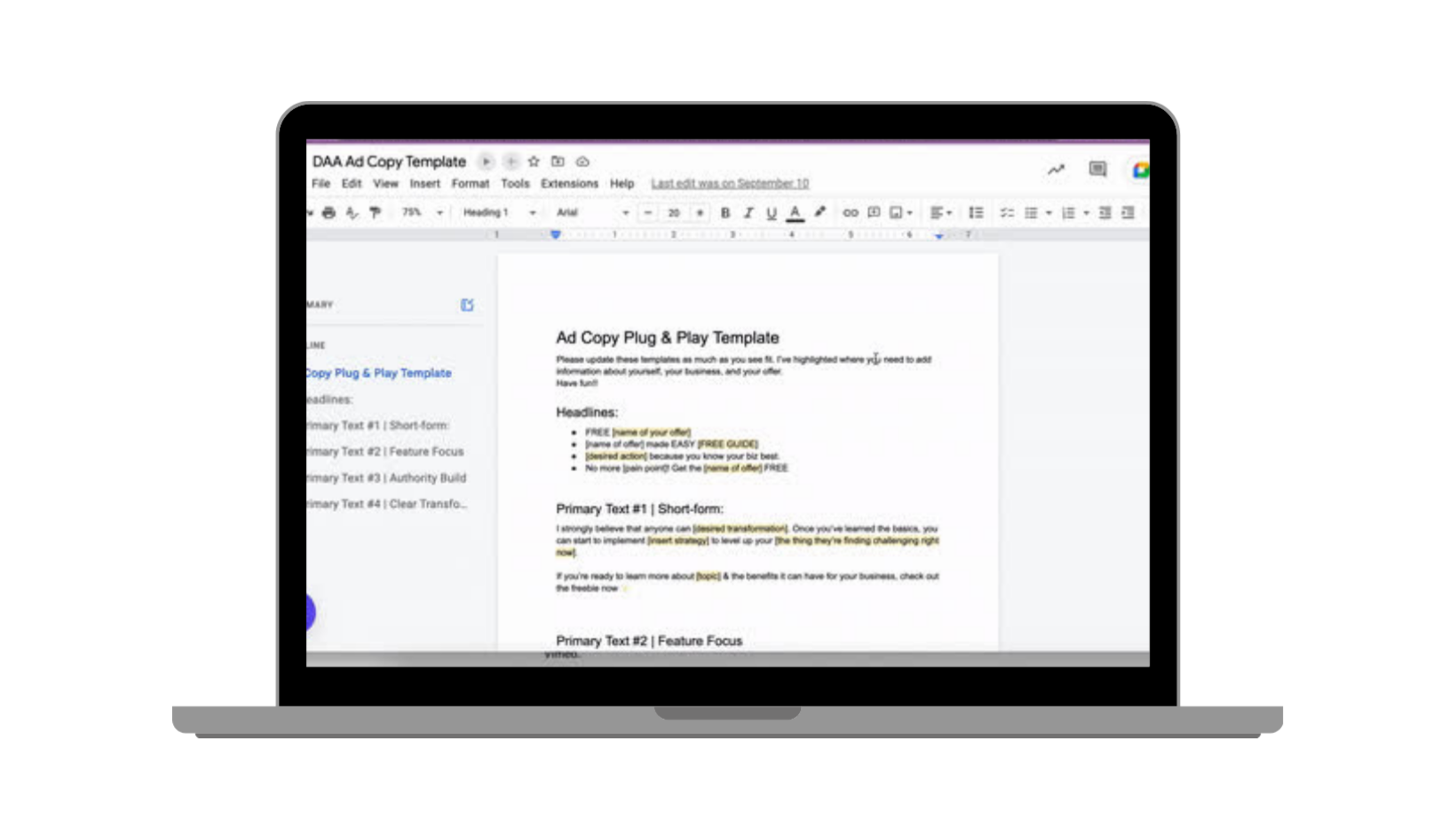Expand bulleted list options arrow
1456x820 pixels.
1048,213
